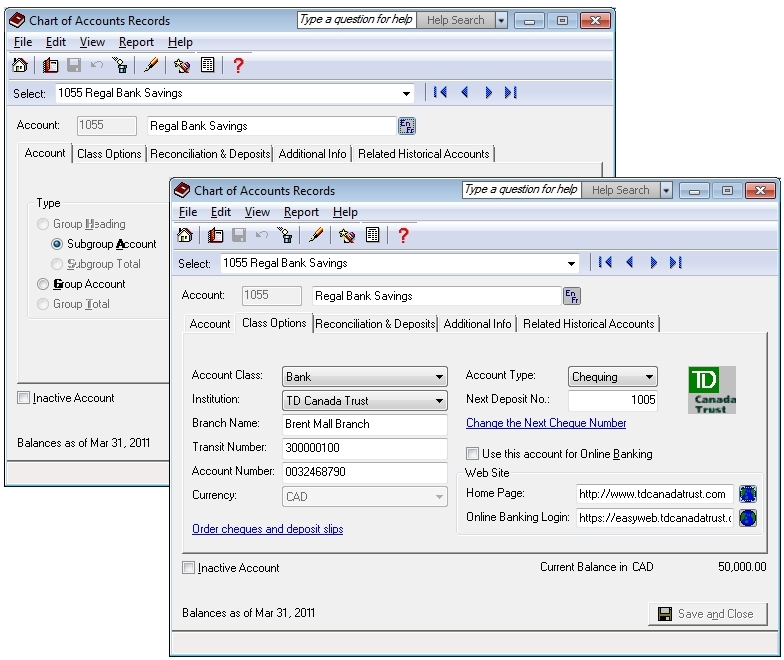Click Order cheques and deposit slips link
784x660 pixels.
coord(267,529)
